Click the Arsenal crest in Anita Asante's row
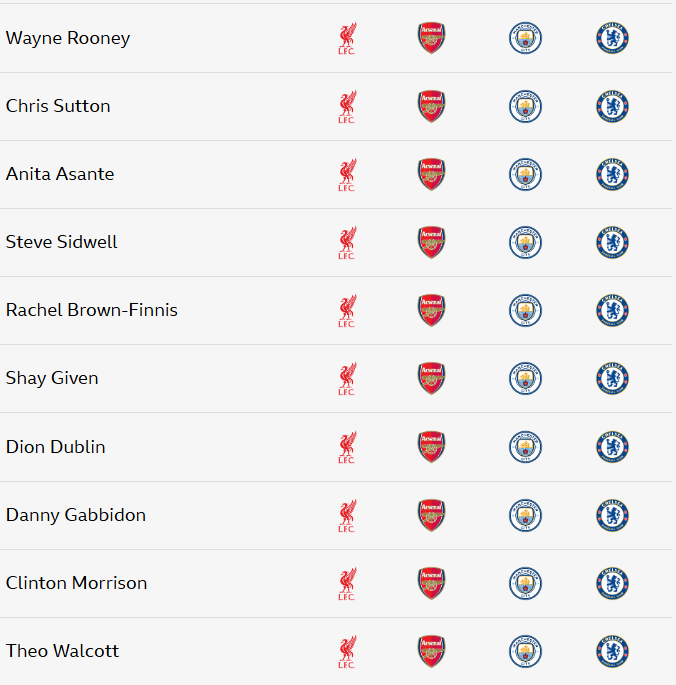The width and height of the screenshot is (676, 685). coord(431,175)
